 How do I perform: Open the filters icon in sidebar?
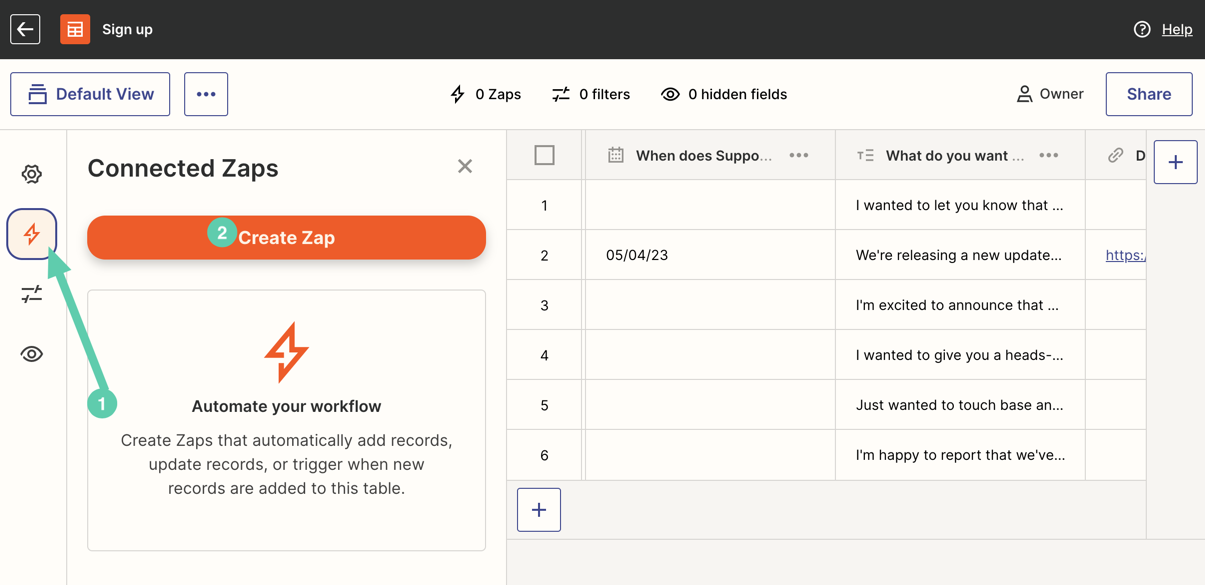(32, 294)
